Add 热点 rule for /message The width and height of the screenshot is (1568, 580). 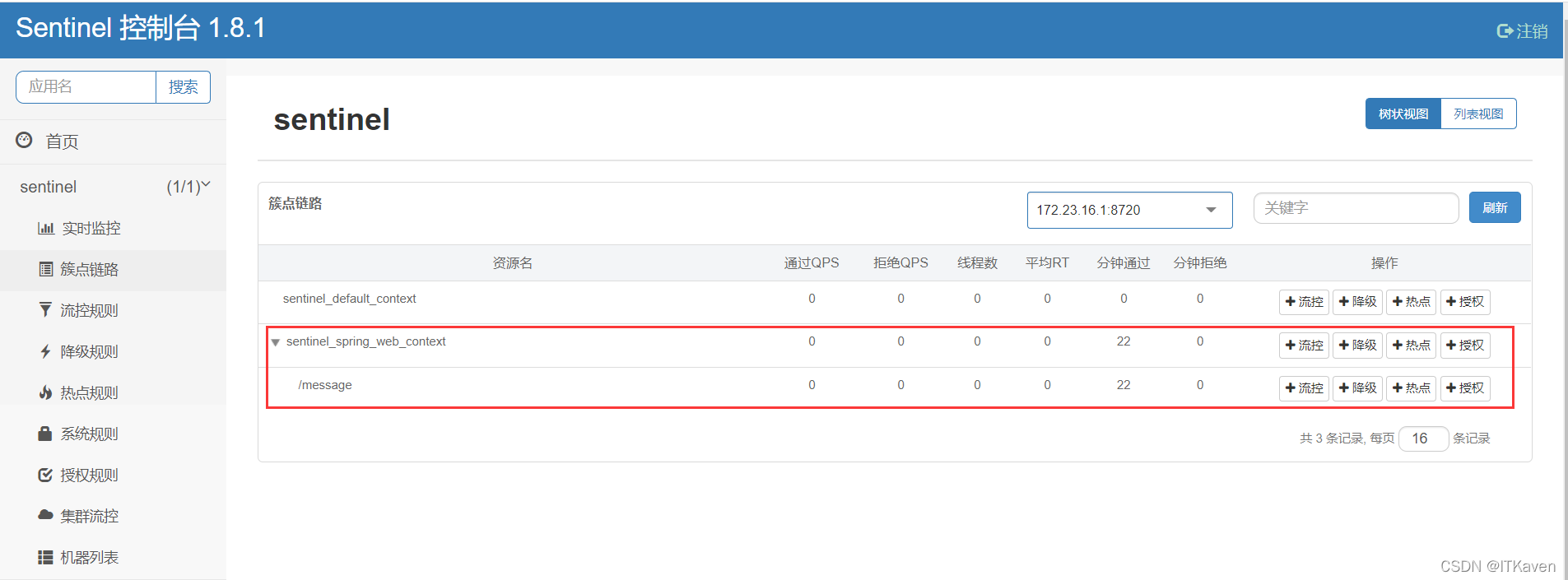[x=1411, y=388]
